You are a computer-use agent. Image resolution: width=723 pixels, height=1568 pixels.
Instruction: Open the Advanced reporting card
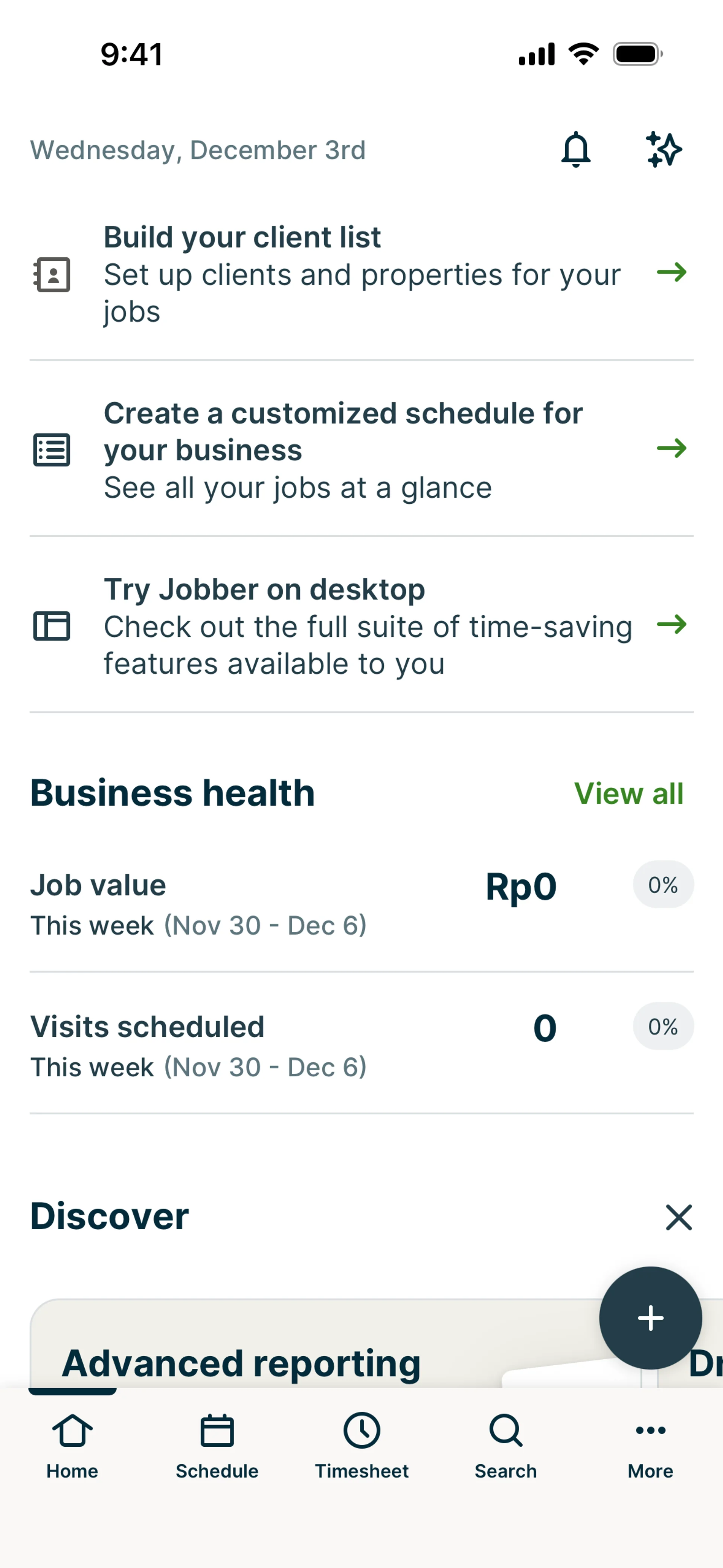coord(241,1362)
